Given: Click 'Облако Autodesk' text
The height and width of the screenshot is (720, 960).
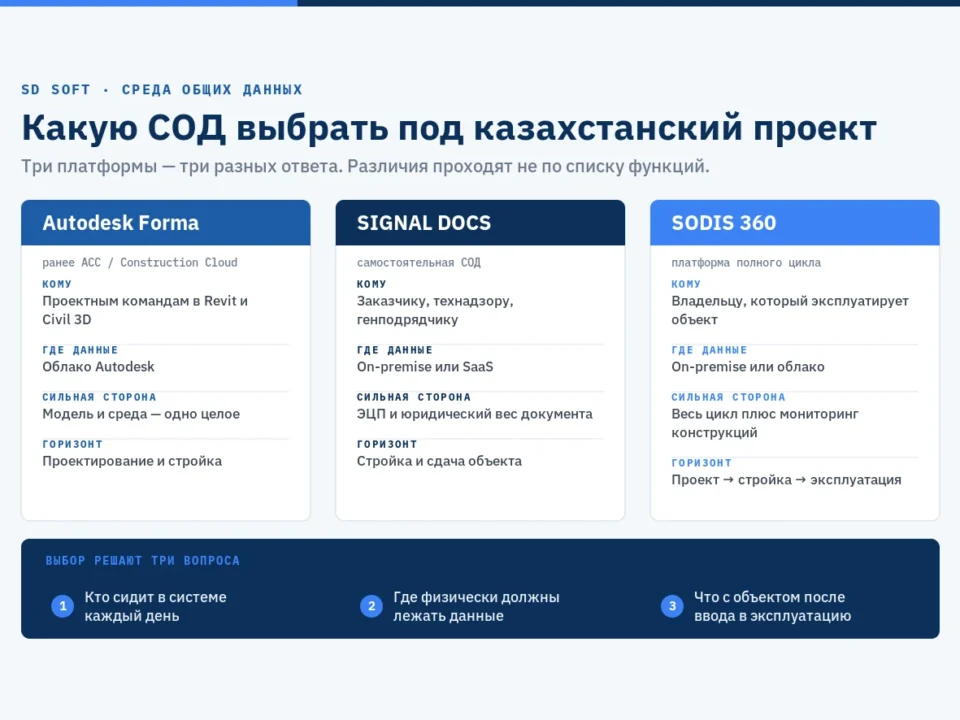Looking at the screenshot, I should 98,367.
